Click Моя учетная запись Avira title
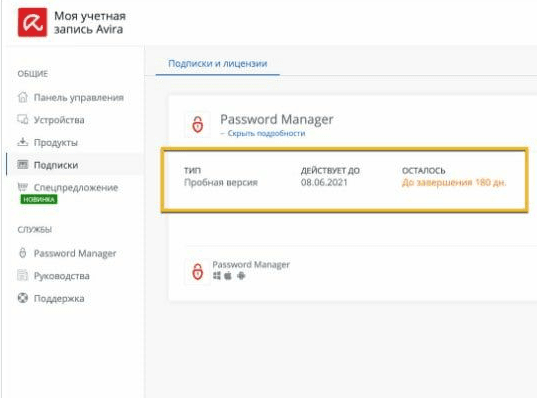 tap(90, 23)
